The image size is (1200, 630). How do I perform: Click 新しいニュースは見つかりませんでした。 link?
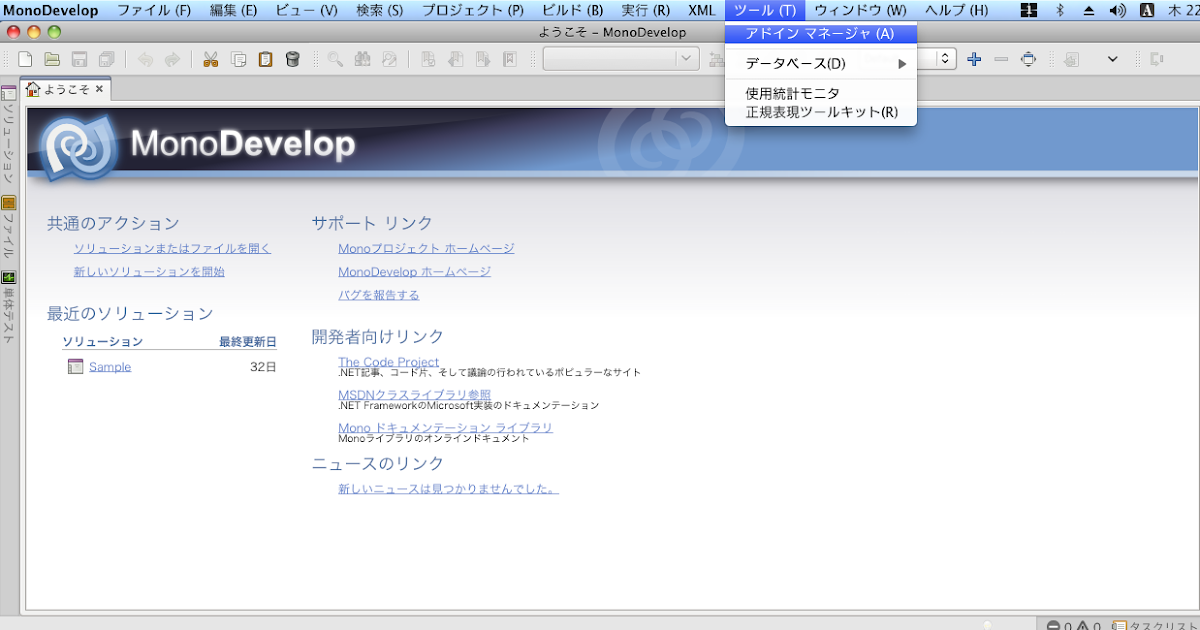click(x=448, y=489)
